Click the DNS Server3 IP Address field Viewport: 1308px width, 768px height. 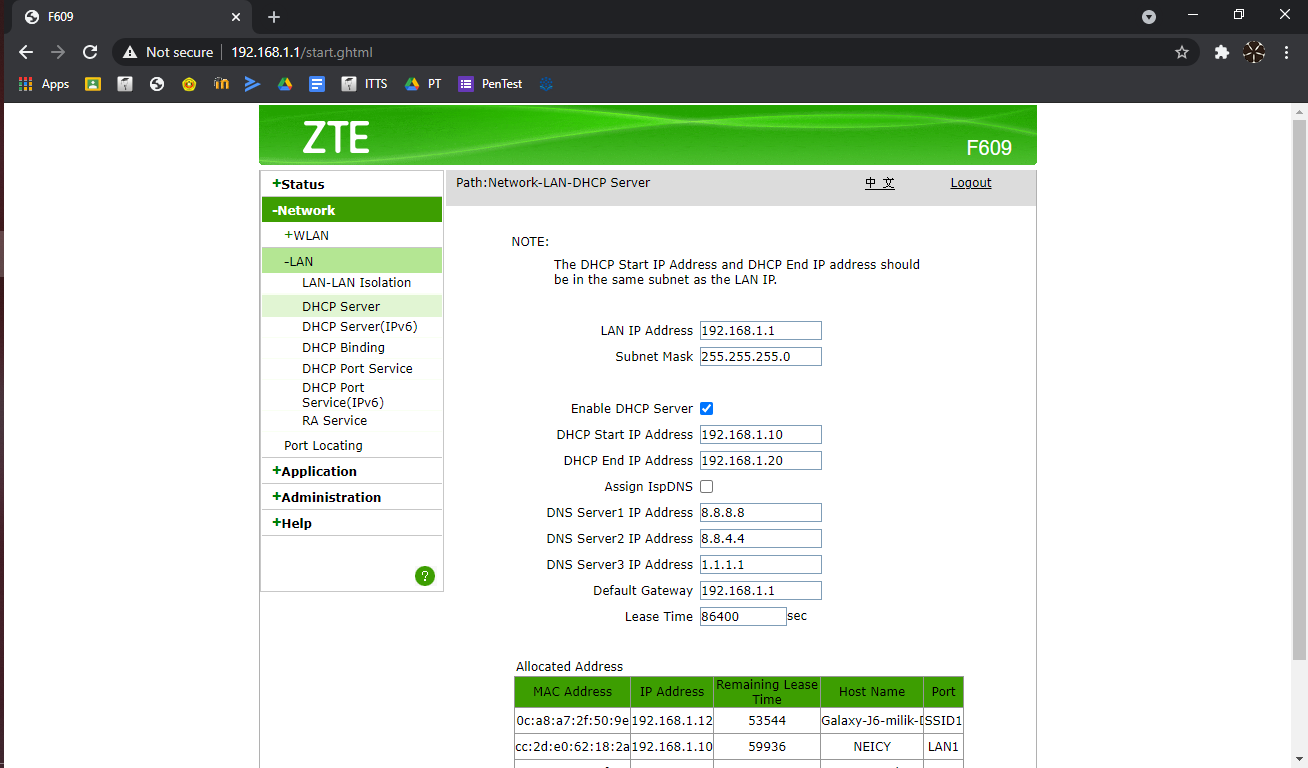[761, 565]
